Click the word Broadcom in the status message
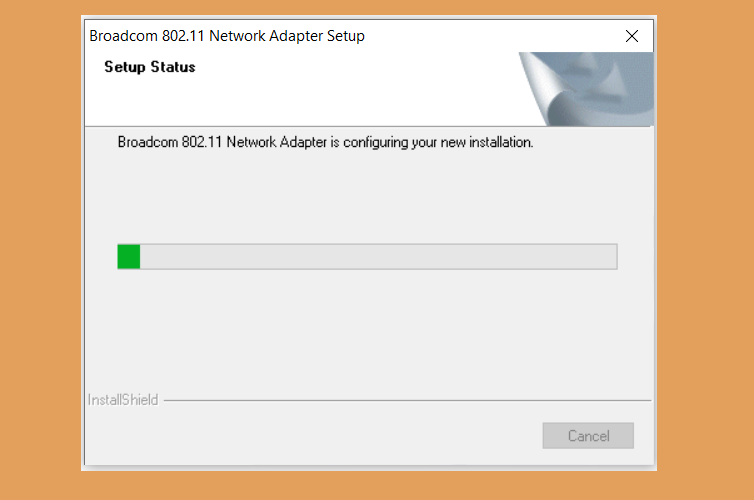754x500 pixels. 148,142
